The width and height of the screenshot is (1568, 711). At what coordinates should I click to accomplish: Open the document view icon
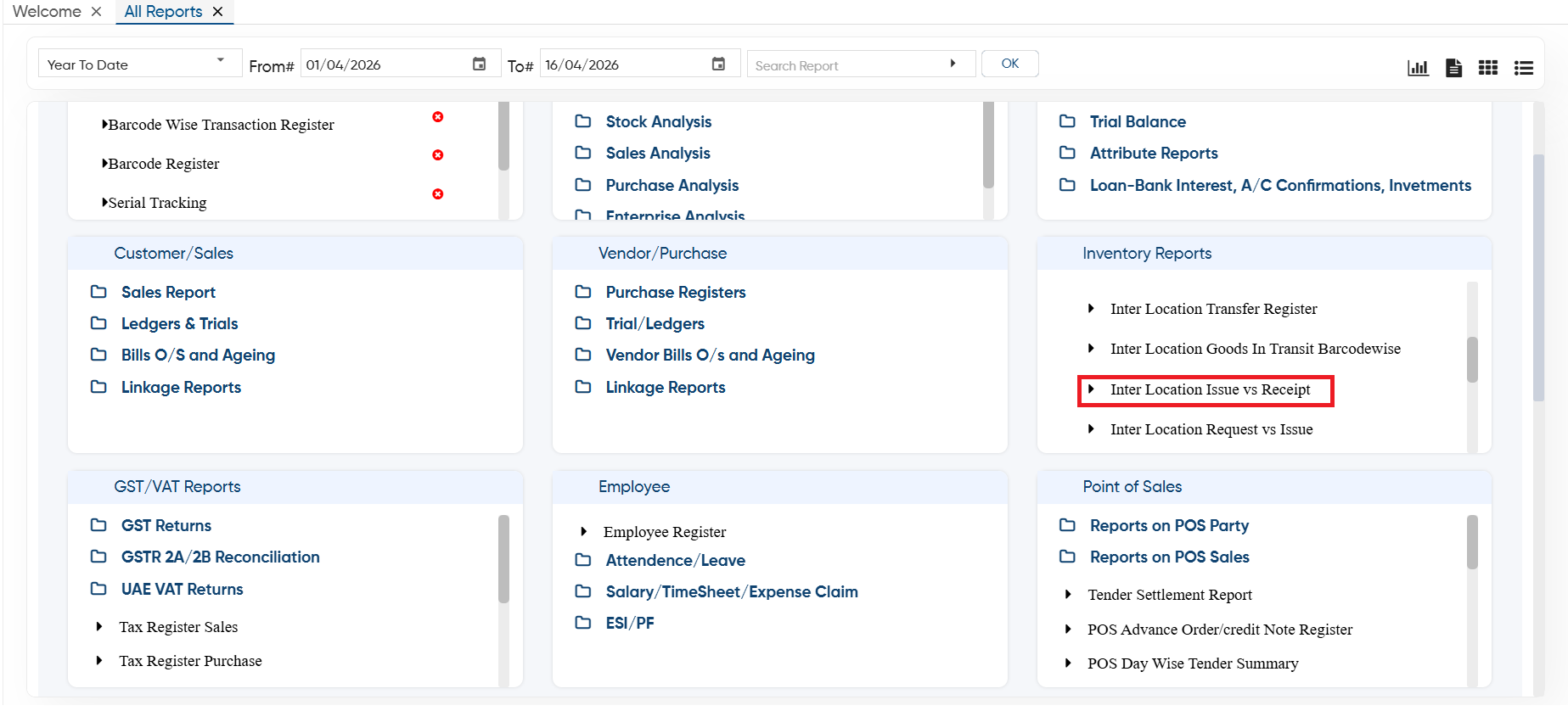1453,67
